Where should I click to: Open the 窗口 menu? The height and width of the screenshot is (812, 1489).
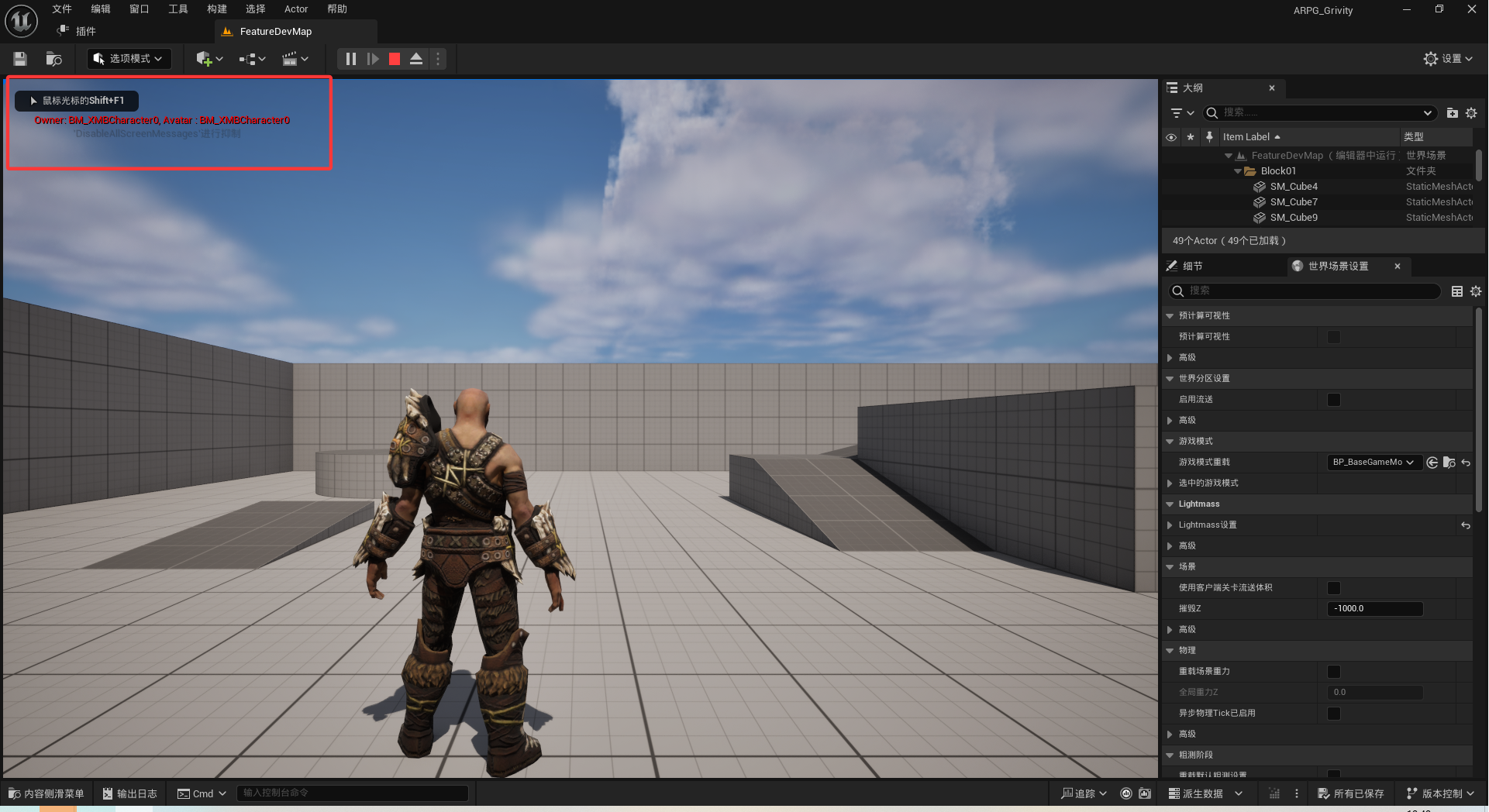pos(140,9)
